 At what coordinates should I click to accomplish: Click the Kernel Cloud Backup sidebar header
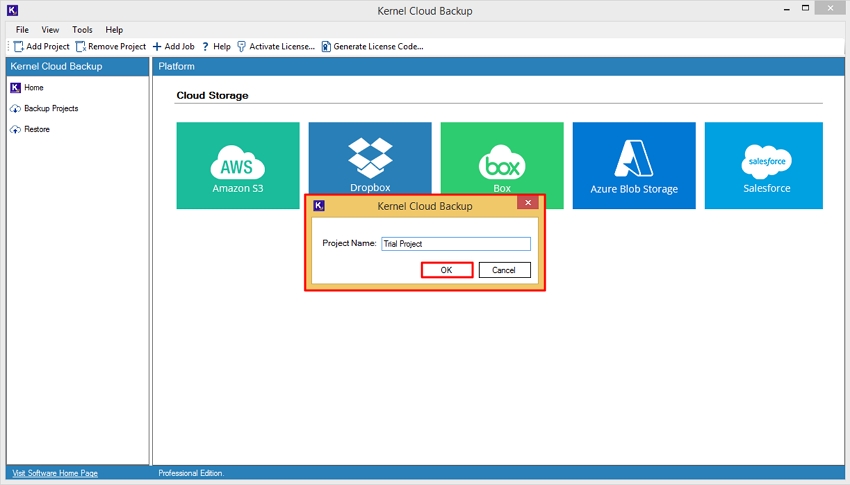(x=78, y=66)
